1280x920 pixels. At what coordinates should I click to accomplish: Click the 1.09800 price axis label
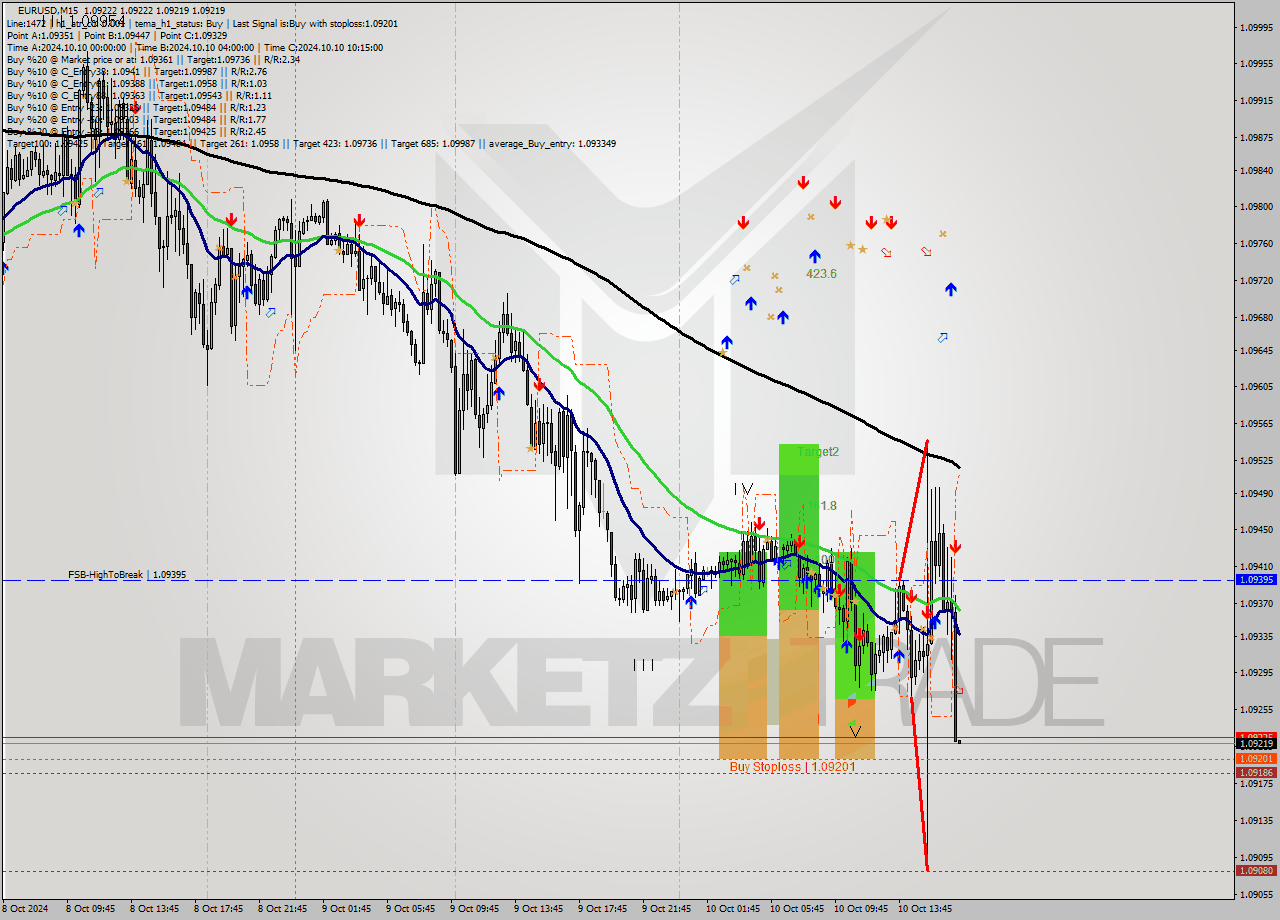pyautogui.click(x=1256, y=207)
